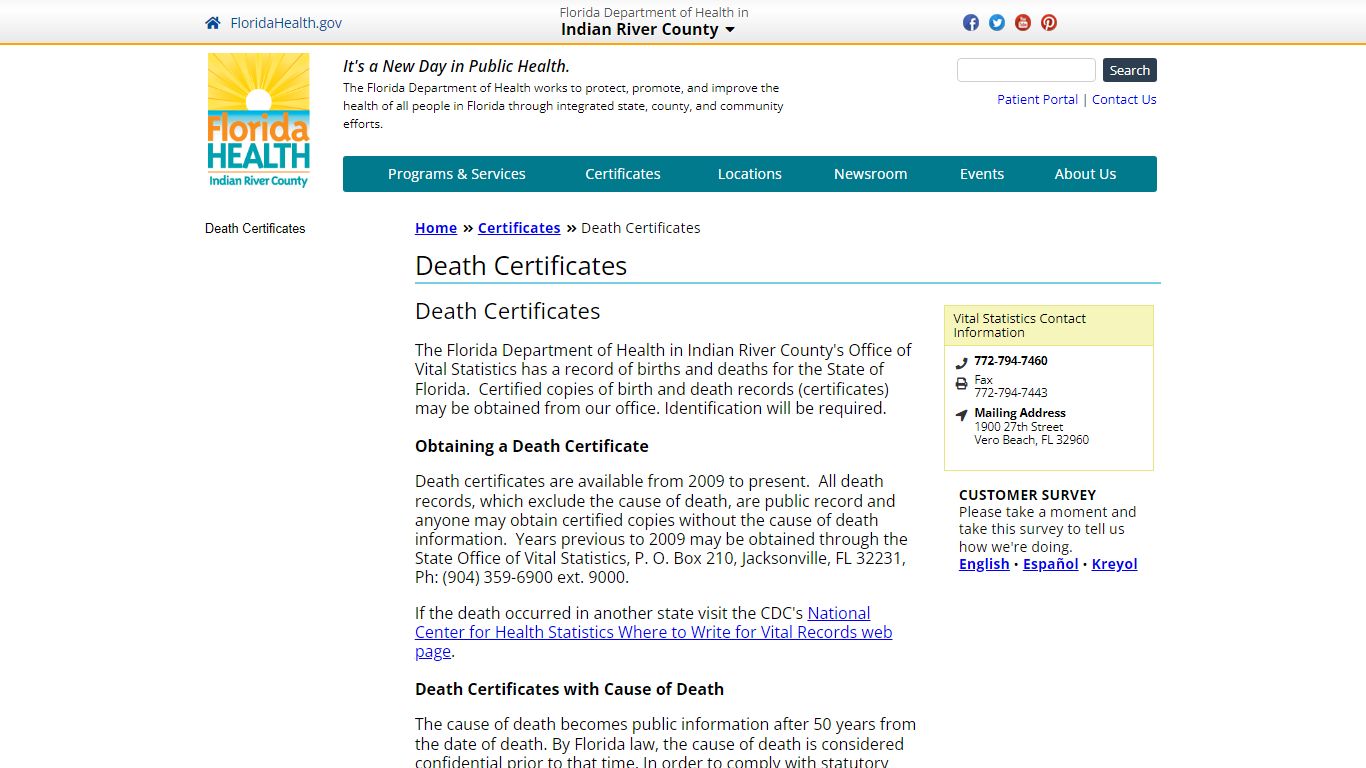Image resolution: width=1366 pixels, height=768 pixels.
Task: Open the About Us menu item
Action: [x=1085, y=174]
